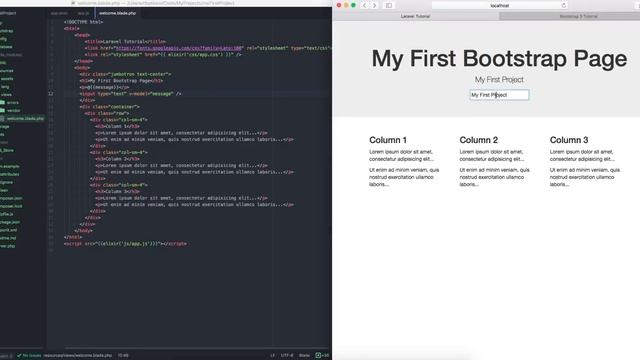640x360 pixels.
Task: Go back in the Safari browser
Action: (x=364, y=6)
